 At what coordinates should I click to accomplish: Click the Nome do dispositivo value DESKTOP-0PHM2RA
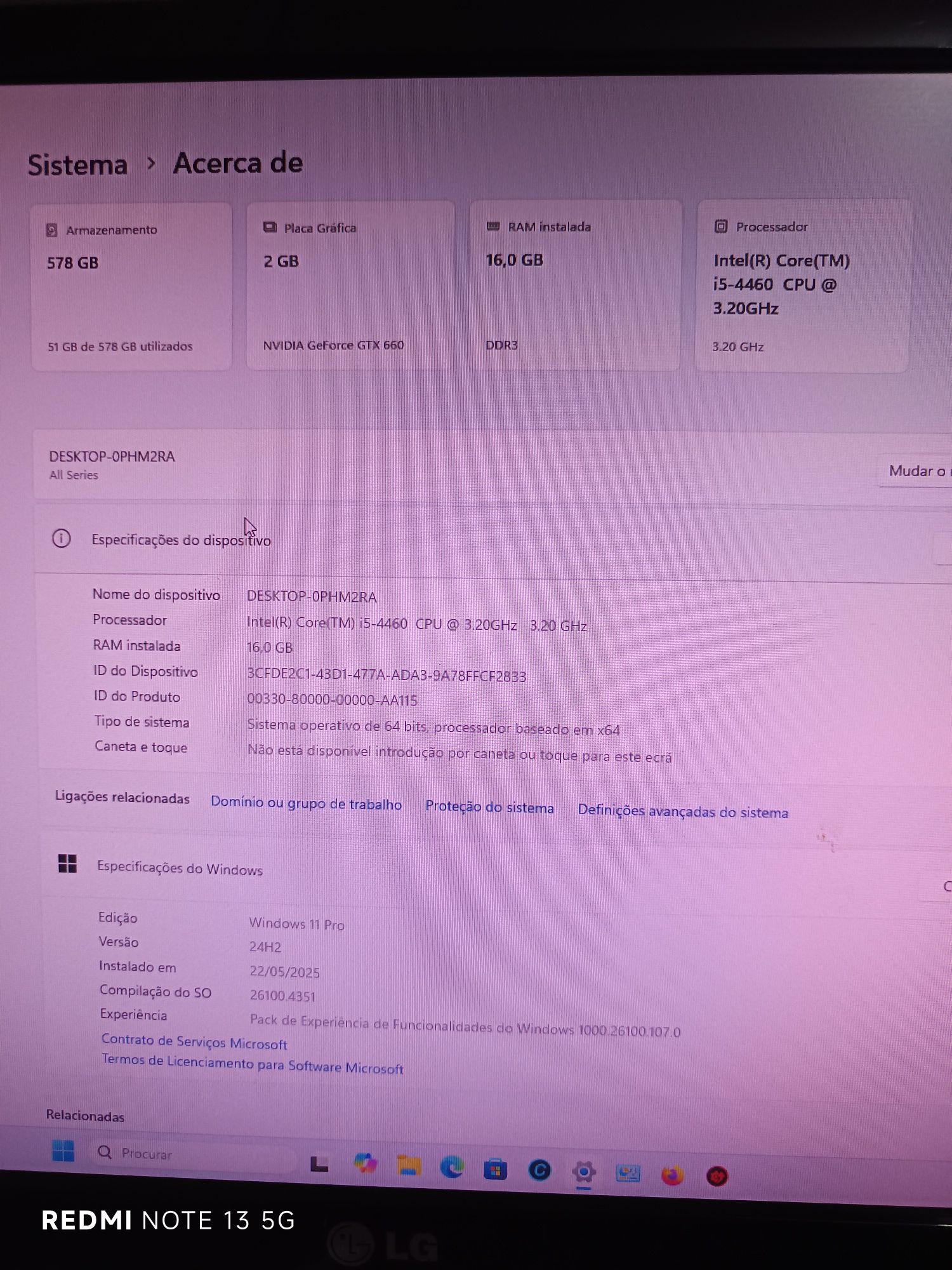(x=312, y=597)
